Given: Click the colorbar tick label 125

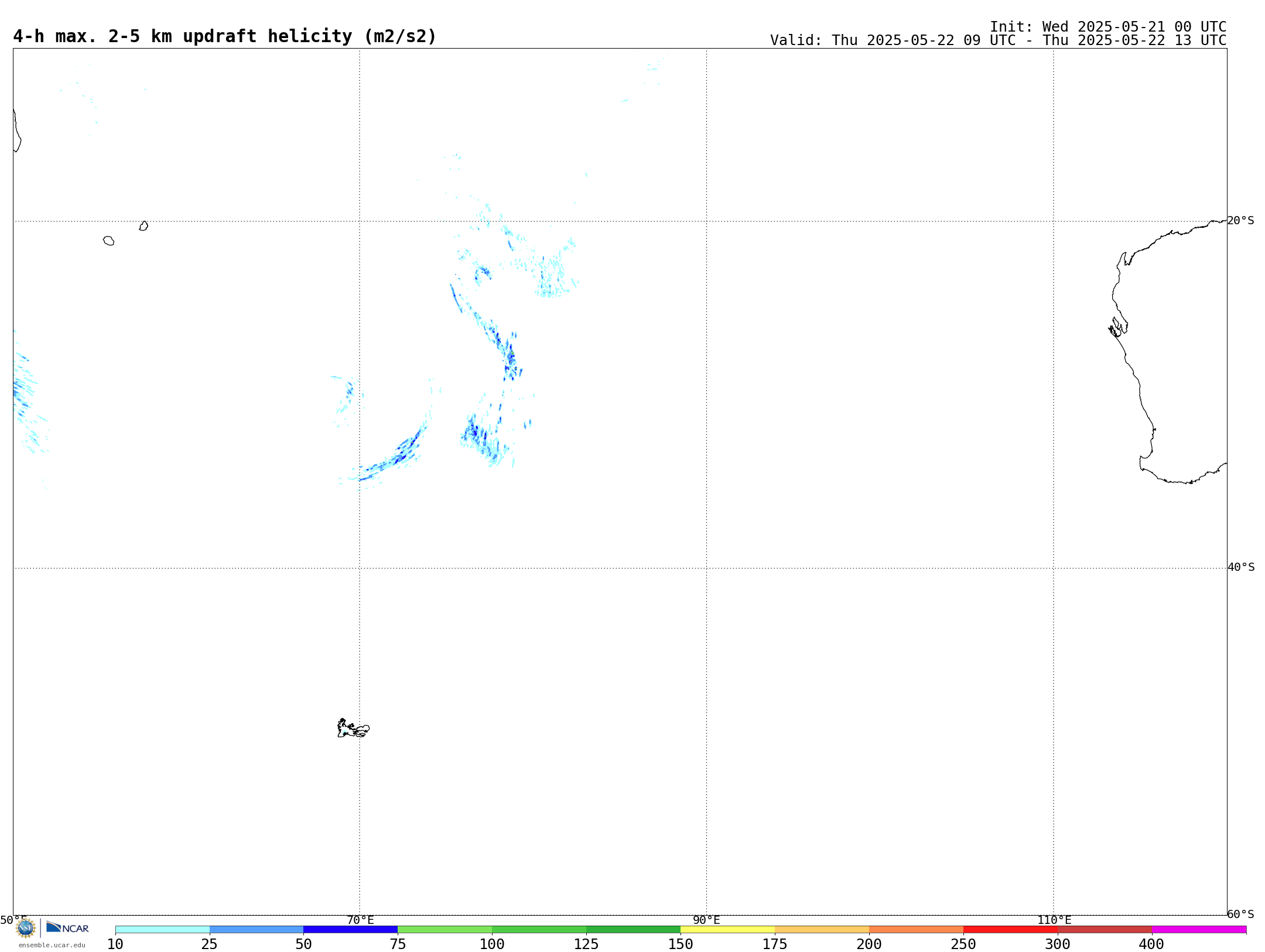Looking at the screenshot, I should point(586,944).
